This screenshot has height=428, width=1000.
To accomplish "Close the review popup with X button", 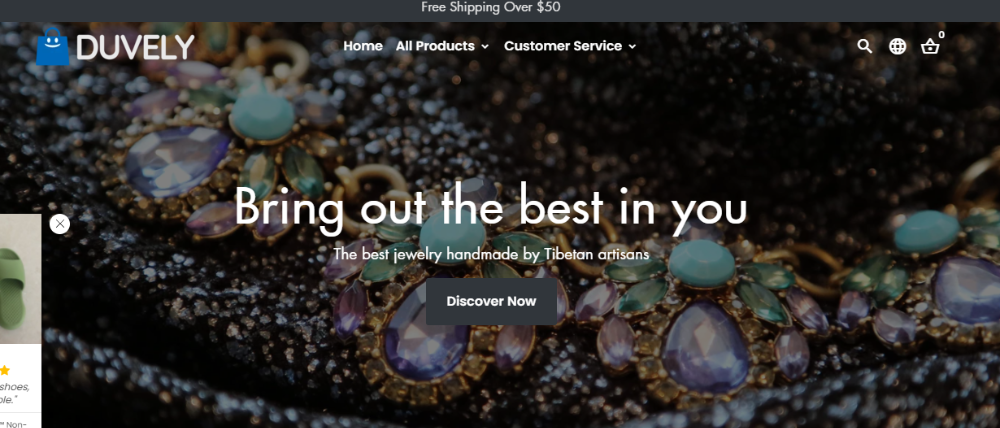I will (60, 224).
